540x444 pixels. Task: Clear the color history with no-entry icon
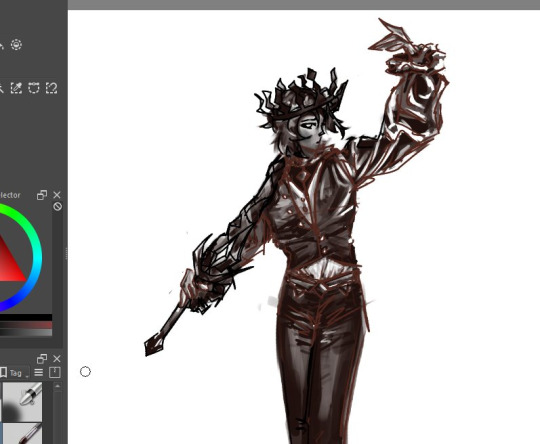[x=58, y=206]
